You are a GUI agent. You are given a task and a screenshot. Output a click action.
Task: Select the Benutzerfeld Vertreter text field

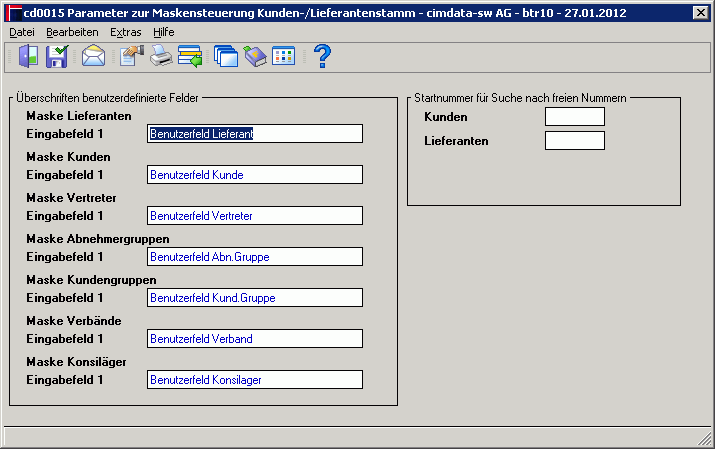coord(255,216)
